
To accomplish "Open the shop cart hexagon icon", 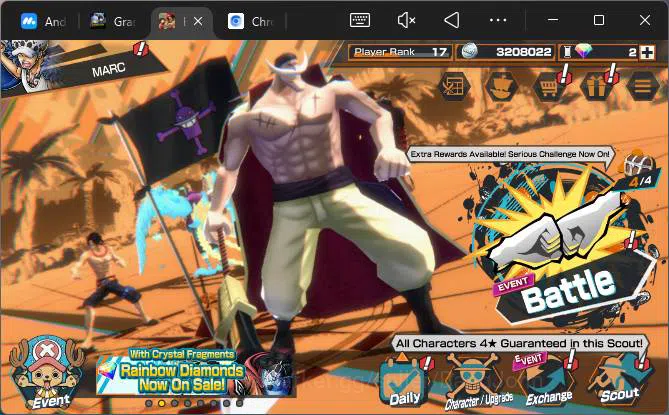I will click(549, 87).
